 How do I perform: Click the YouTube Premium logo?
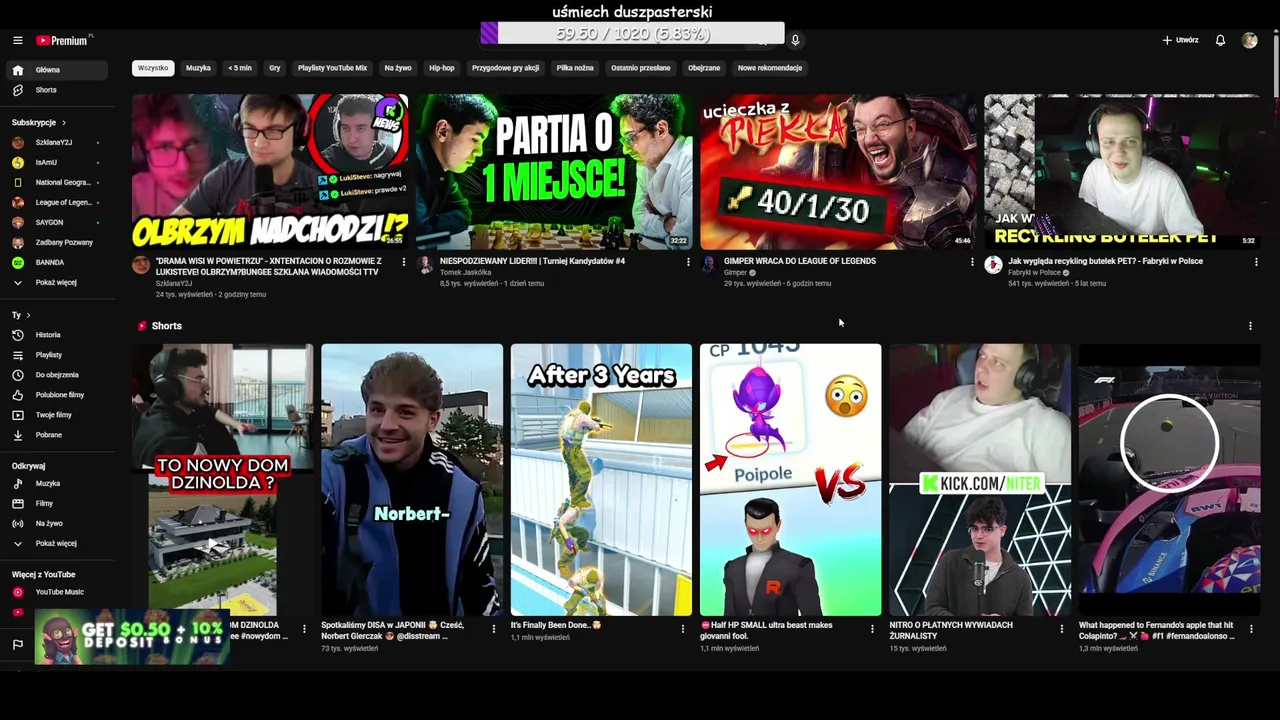64,40
